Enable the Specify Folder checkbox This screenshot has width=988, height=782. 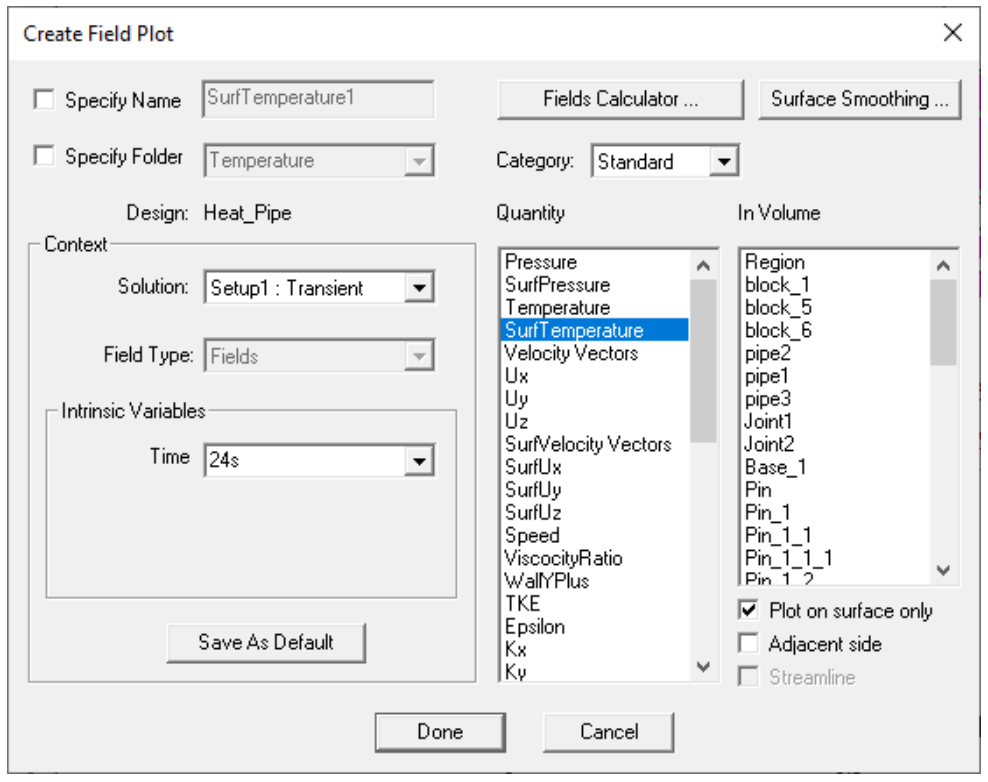pos(44,156)
